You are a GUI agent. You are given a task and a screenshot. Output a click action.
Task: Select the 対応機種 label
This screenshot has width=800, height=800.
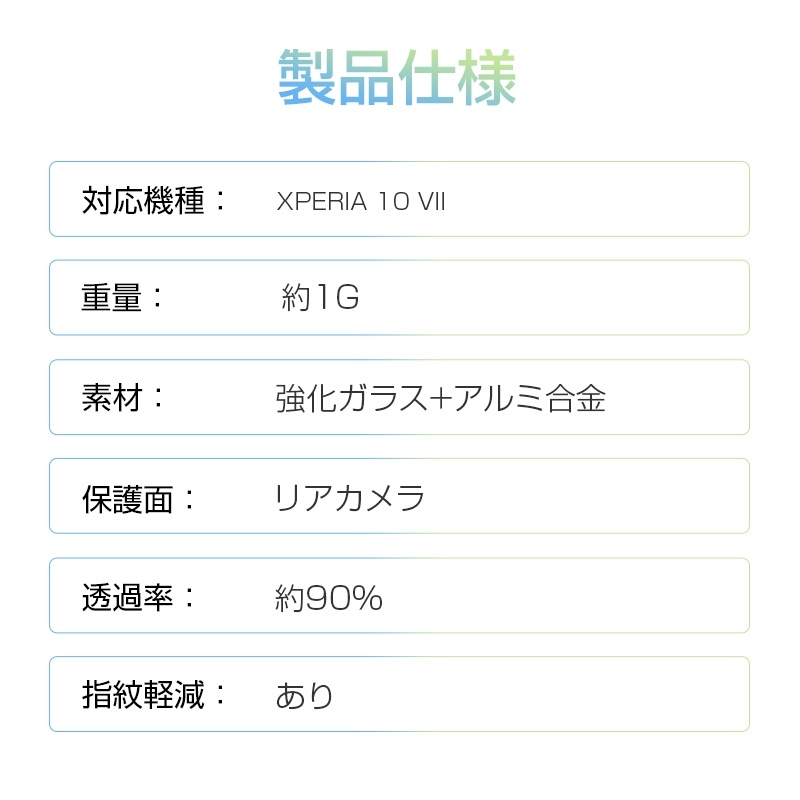coord(145,200)
